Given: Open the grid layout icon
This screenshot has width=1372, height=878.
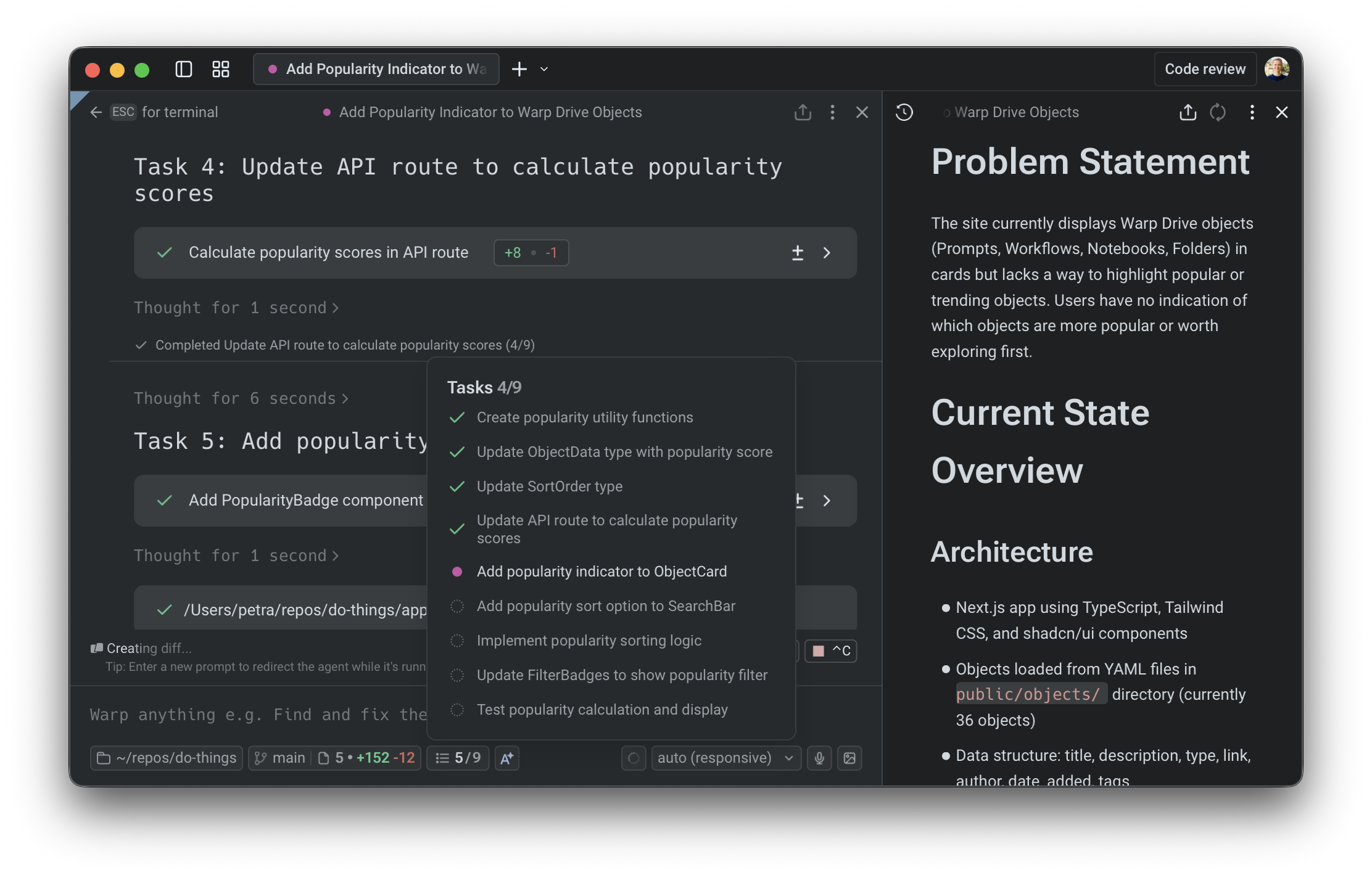Looking at the screenshot, I should [x=220, y=69].
